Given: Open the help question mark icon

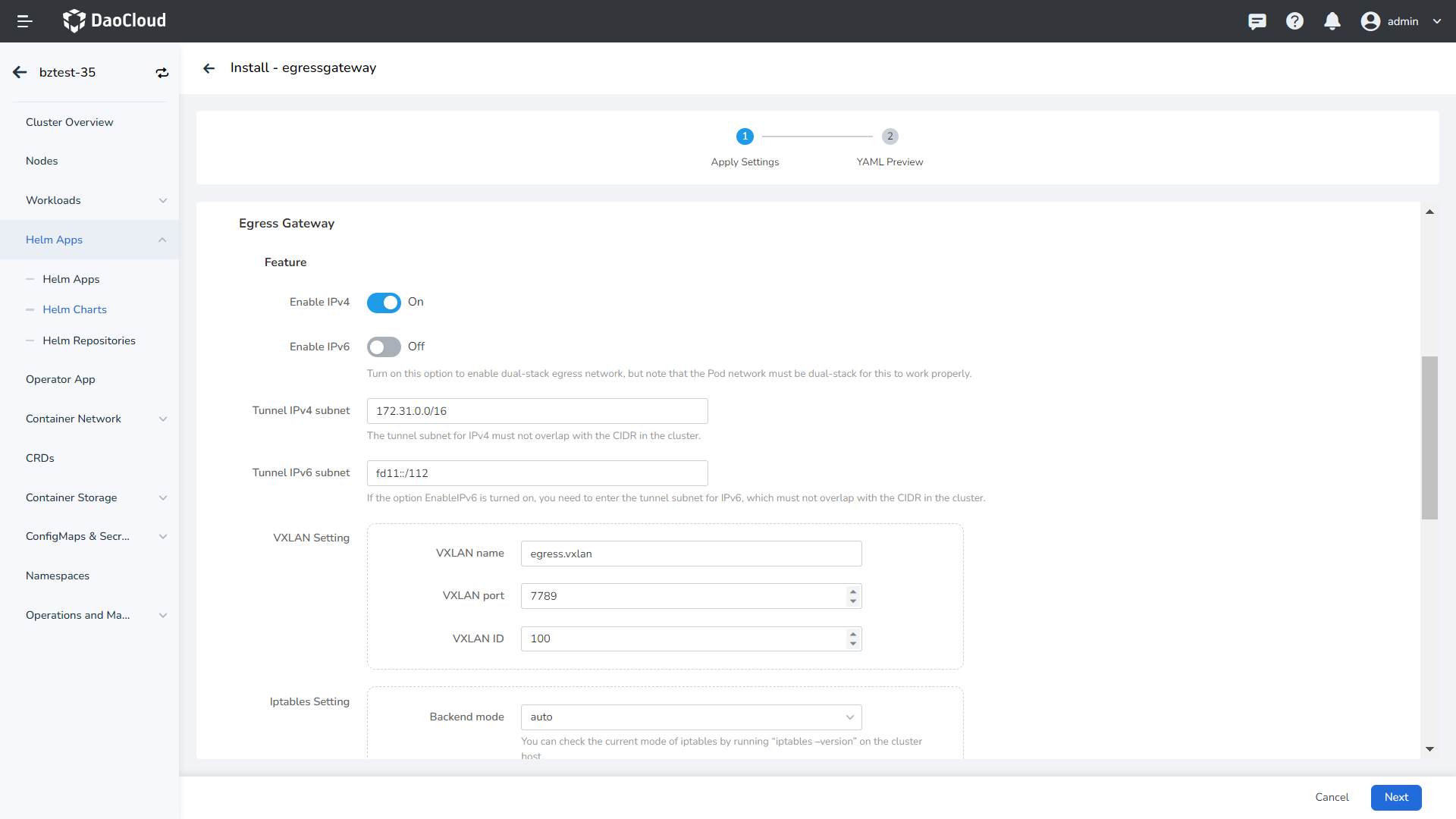Looking at the screenshot, I should click(1294, 20).
